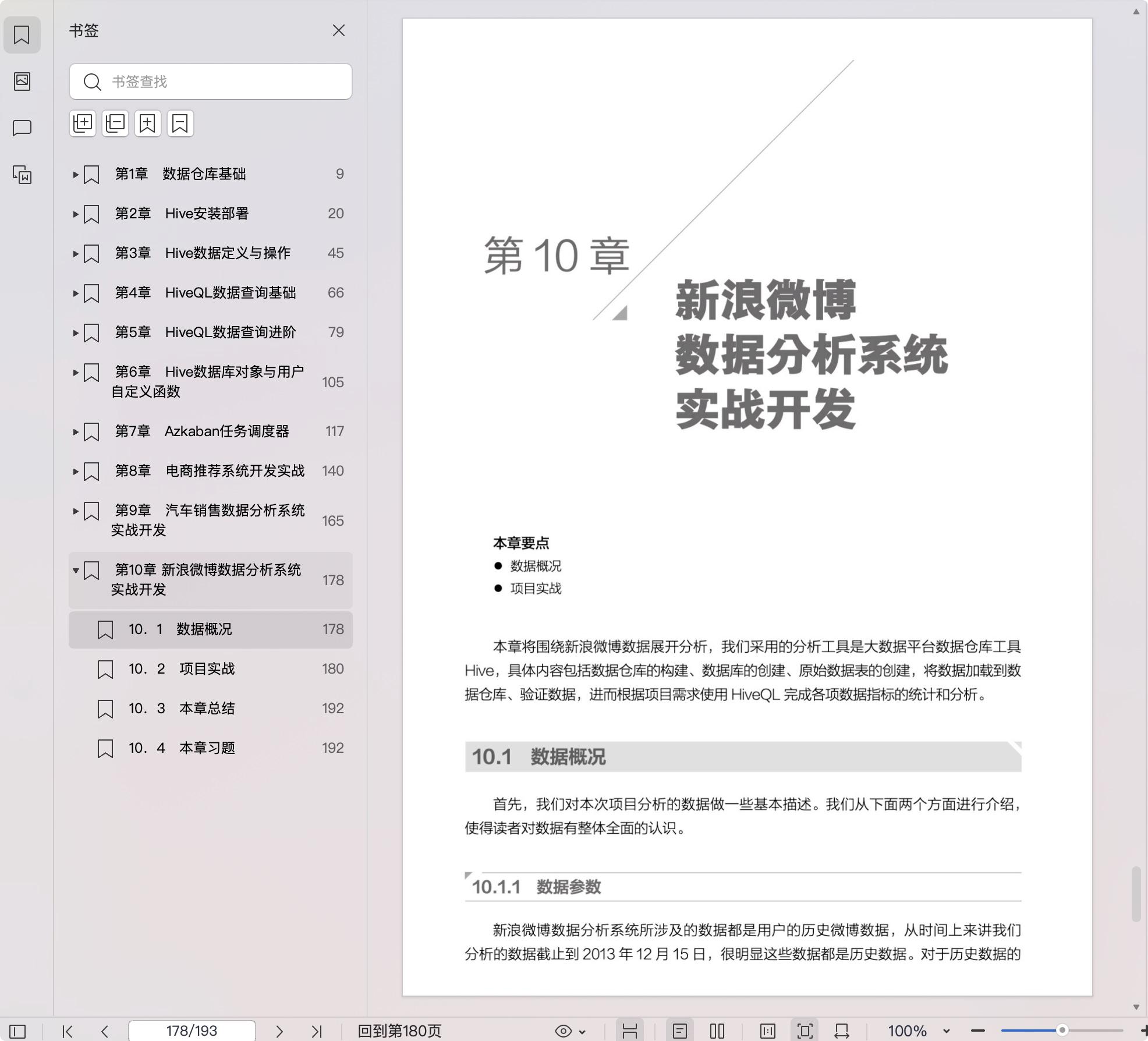Jump to bookmark 第7章 Azkaban任务调度器

click(211, 431)
